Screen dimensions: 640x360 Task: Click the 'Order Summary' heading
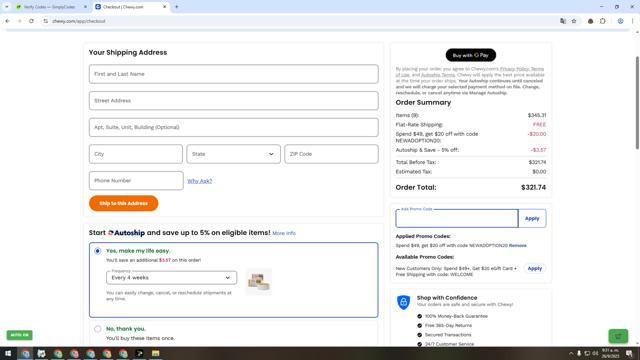[x=423, y=102]
